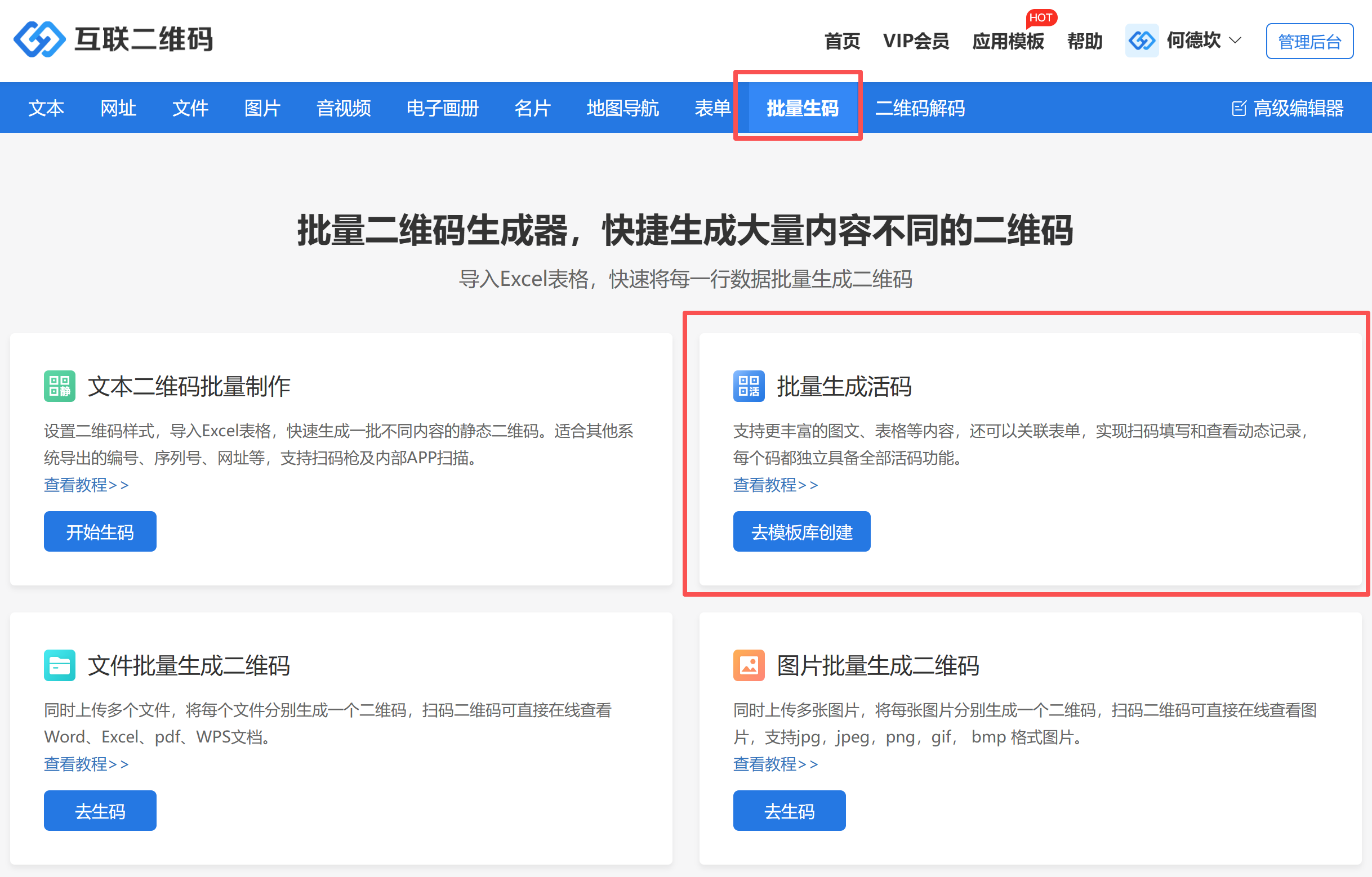Click the 图片批量生成二维码 card title

pyautogui.click(x=878, y=665)
